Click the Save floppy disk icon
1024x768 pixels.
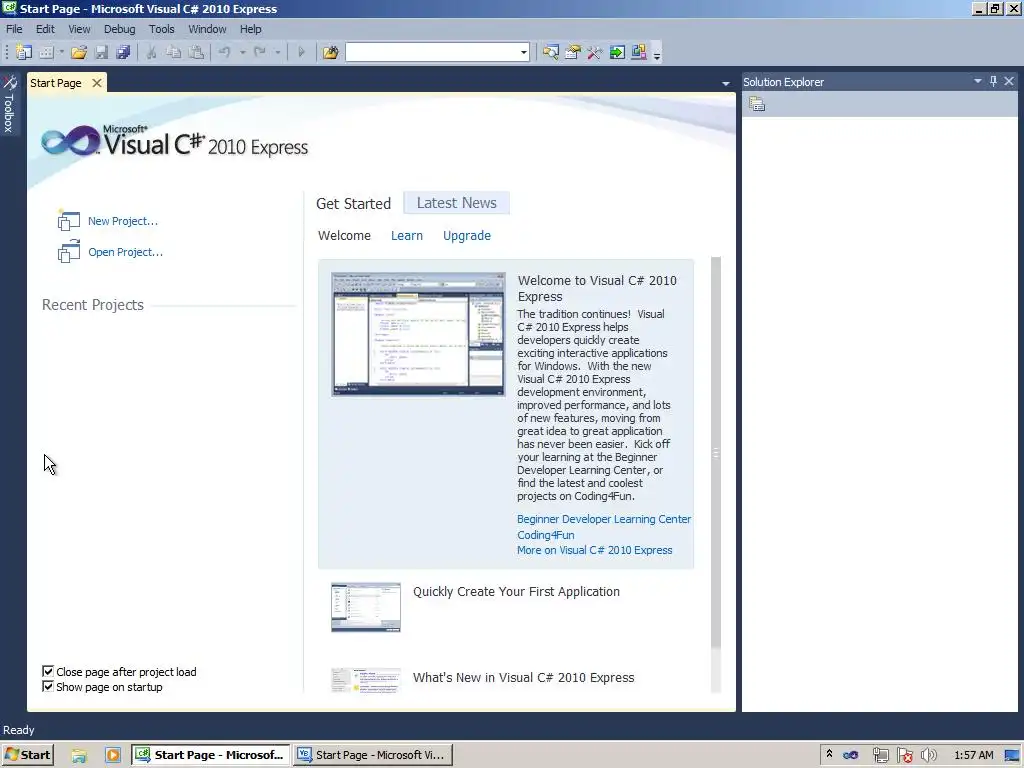(101, 52)
